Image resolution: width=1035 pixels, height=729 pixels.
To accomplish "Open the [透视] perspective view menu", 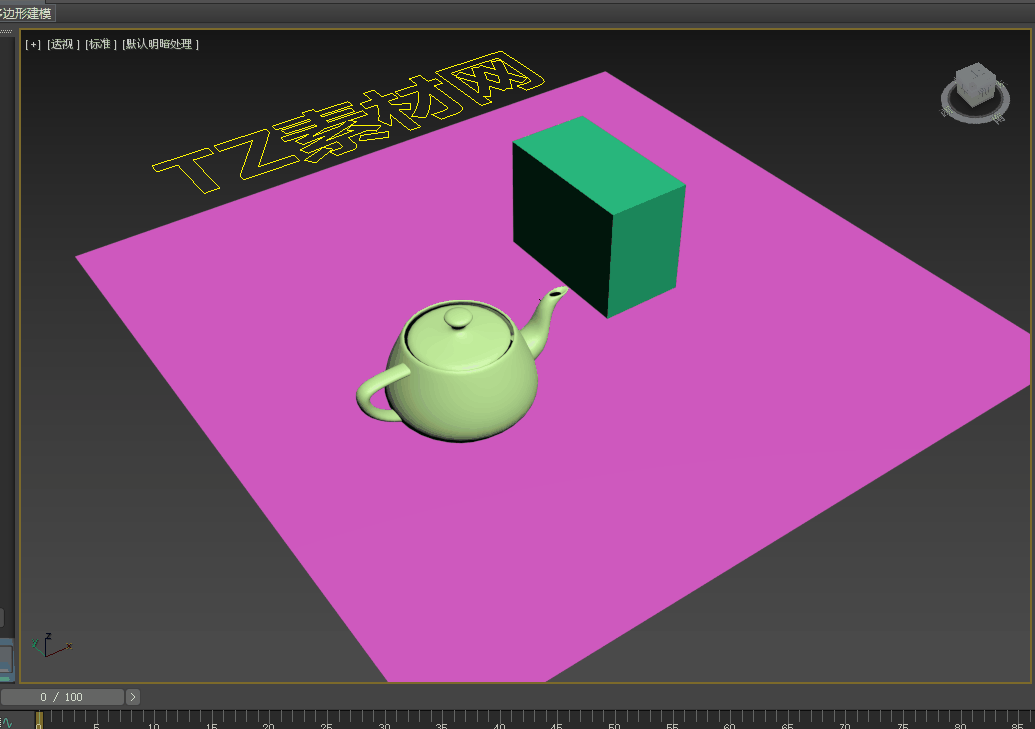I will 63,44.
